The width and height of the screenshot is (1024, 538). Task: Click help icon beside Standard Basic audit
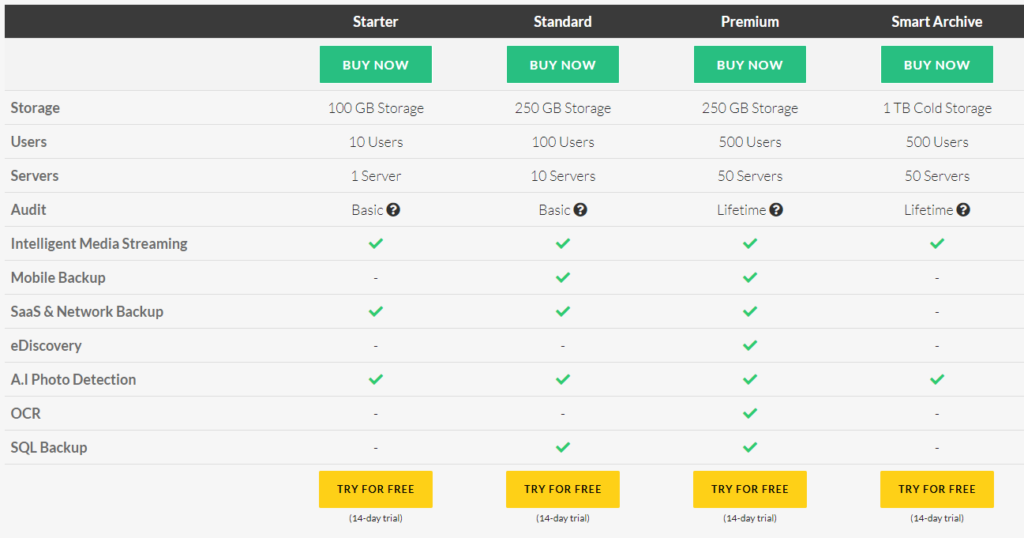(x=580, y=210)
